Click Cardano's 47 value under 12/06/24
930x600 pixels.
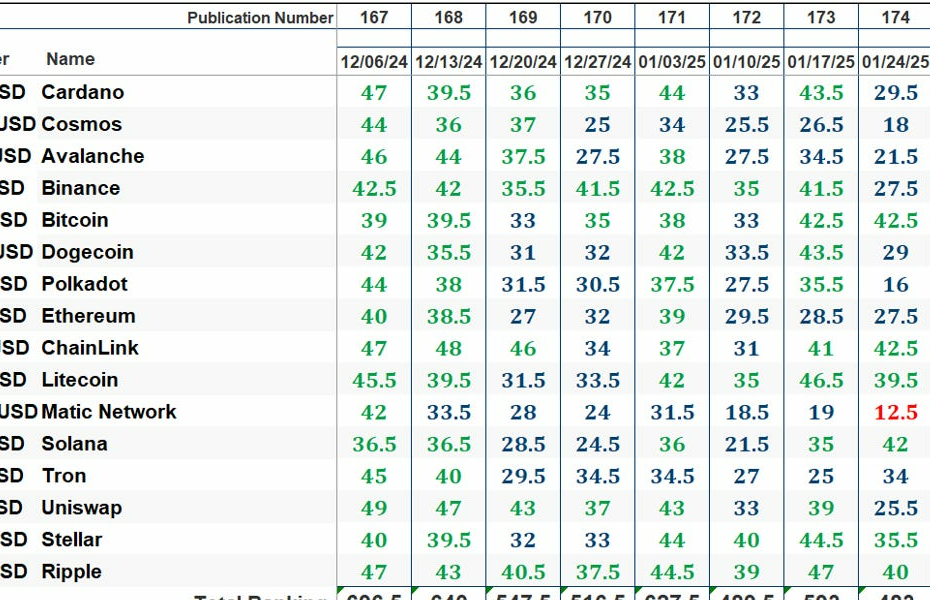[374, 92]
